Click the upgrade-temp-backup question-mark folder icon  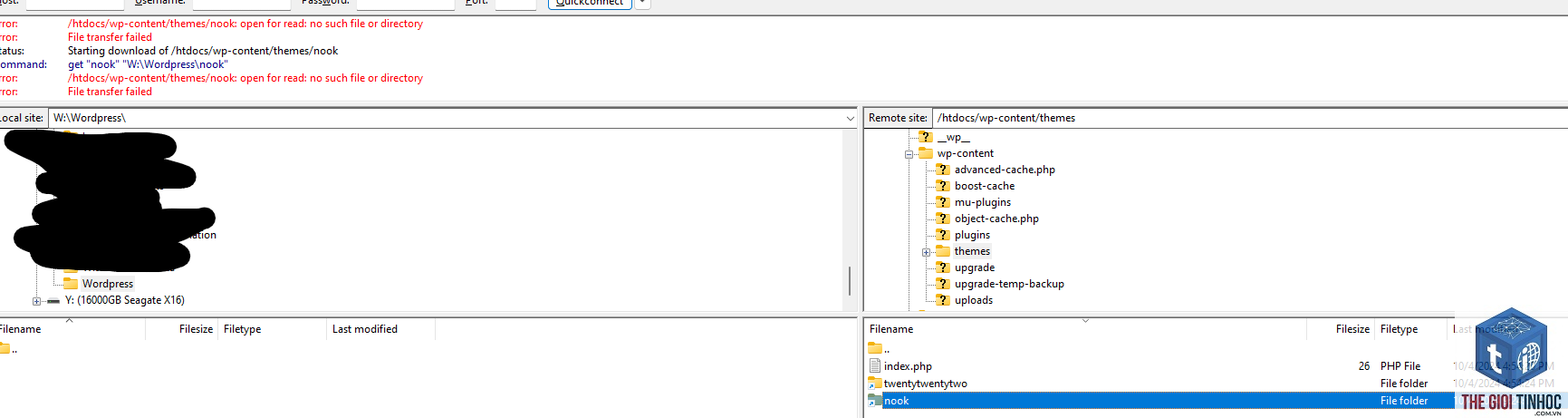[x=942, y=284]
